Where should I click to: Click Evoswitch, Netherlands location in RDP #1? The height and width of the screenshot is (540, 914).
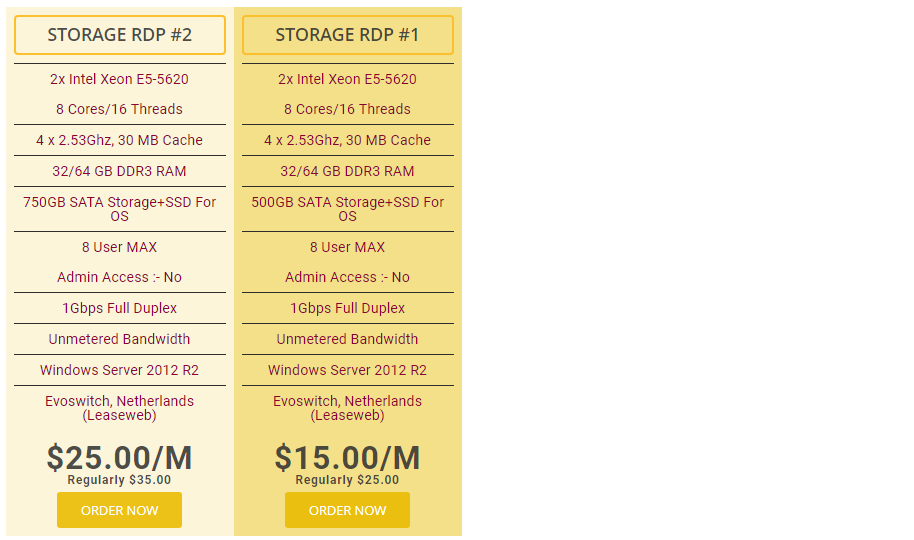click(x=347, y=407)
